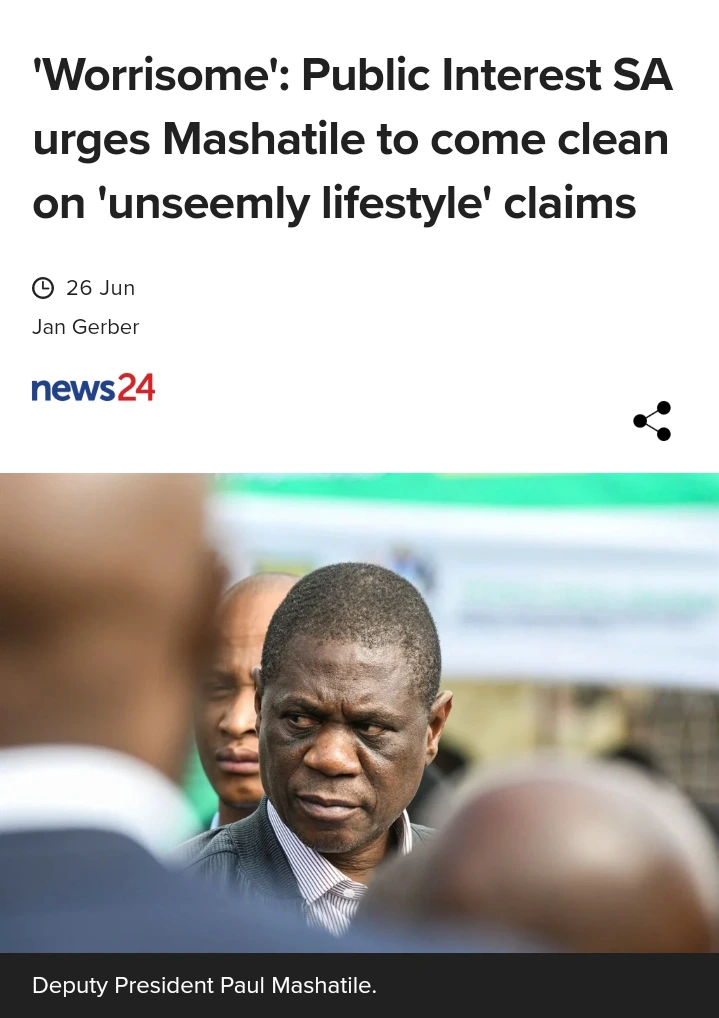The height and width of the screenshot is (1018, 719).
Task: Click "Public Interest SA" in the headline
Action: 487,75
